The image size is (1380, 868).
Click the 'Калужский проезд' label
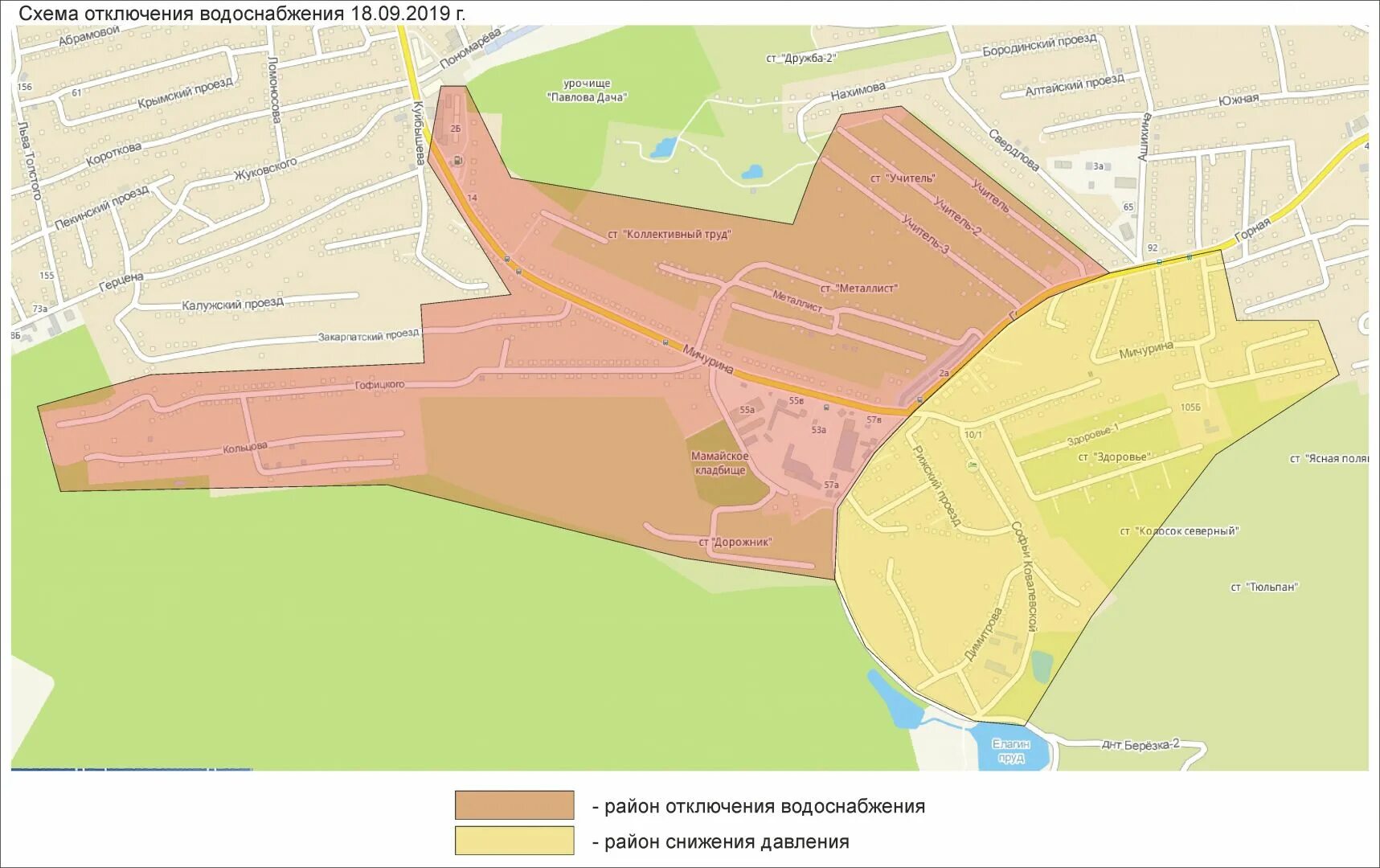coord(233,304)
